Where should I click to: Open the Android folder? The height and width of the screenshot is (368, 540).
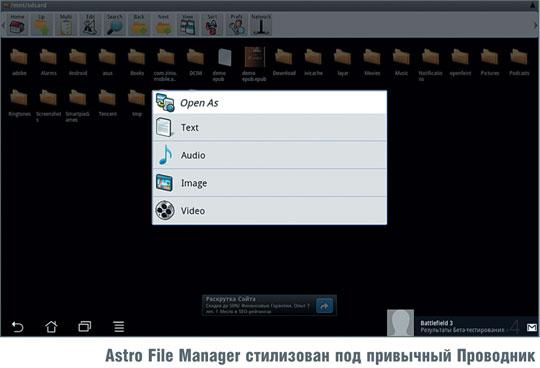[x=78, y=62]
